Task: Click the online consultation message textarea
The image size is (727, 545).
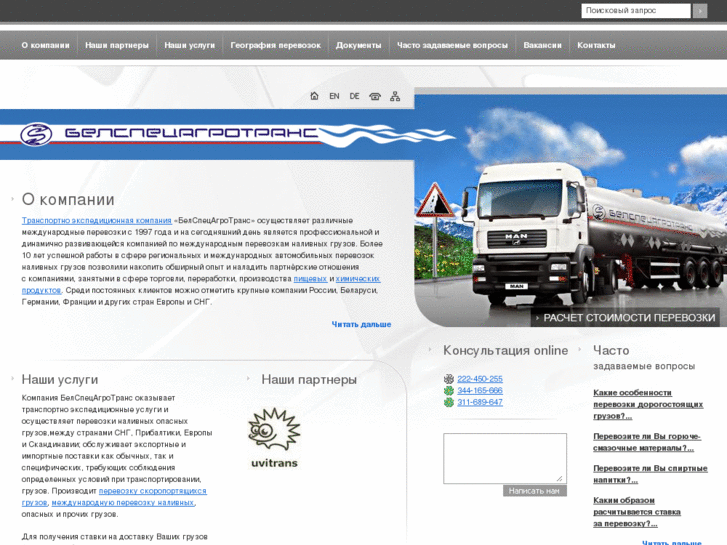Action: tap(505, 458)
